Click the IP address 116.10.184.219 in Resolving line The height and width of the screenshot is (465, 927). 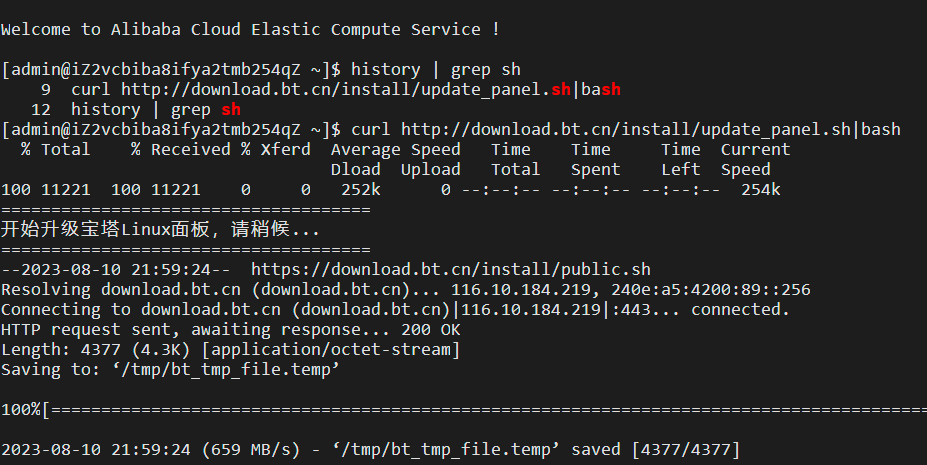pos(521,290)
